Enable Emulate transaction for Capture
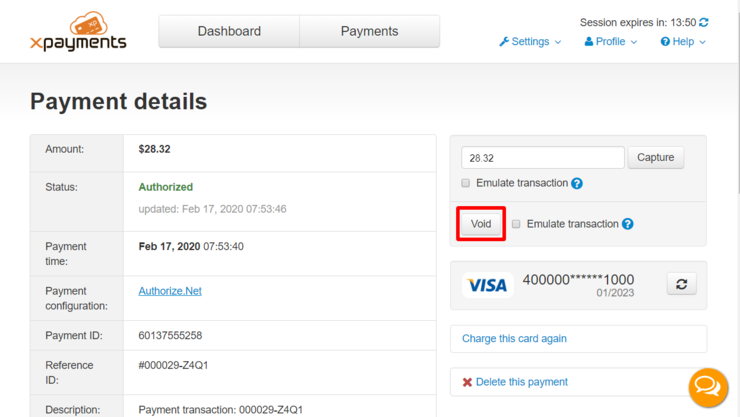 tap(465, 183)
